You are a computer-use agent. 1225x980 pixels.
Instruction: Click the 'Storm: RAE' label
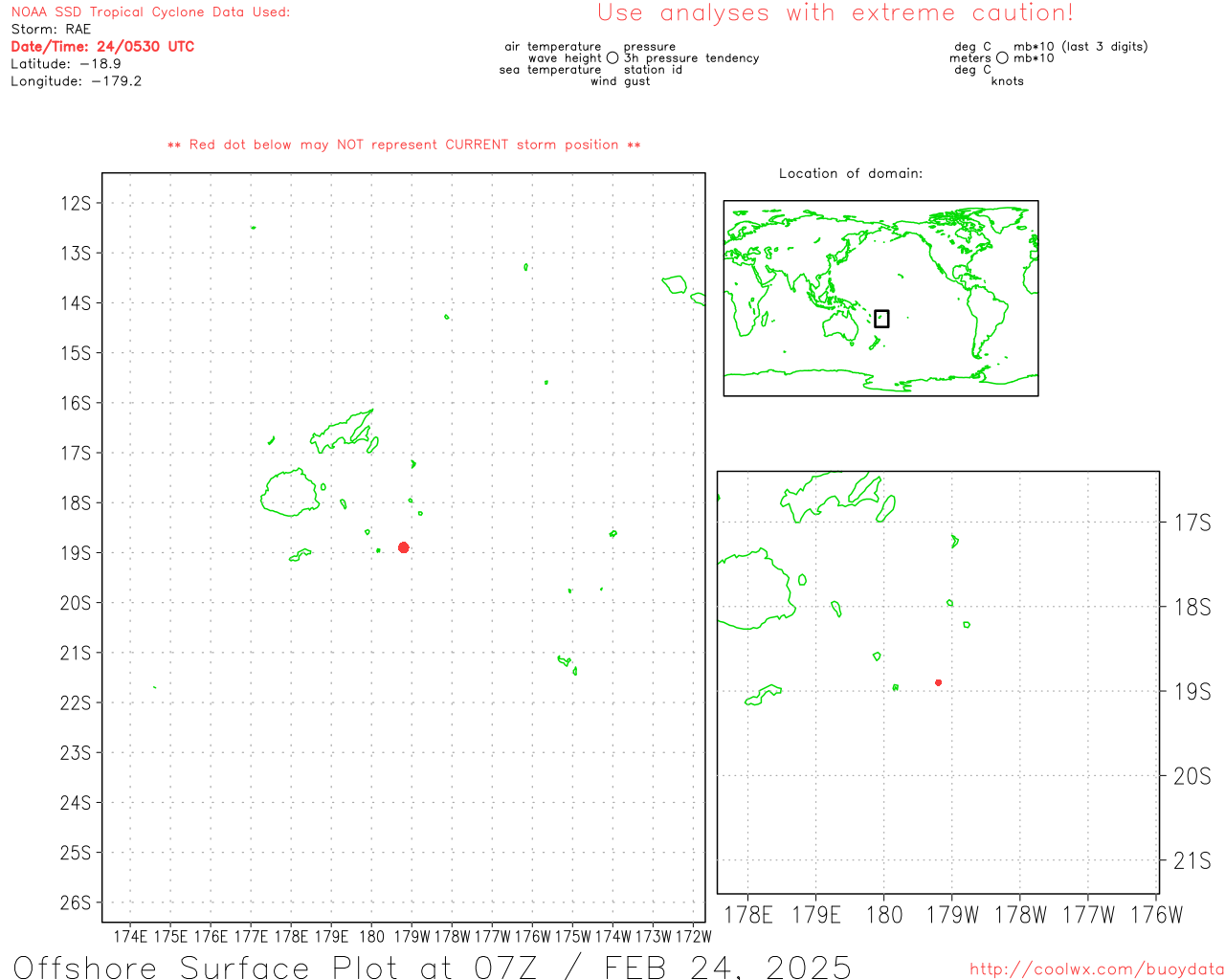pos(51,30)
